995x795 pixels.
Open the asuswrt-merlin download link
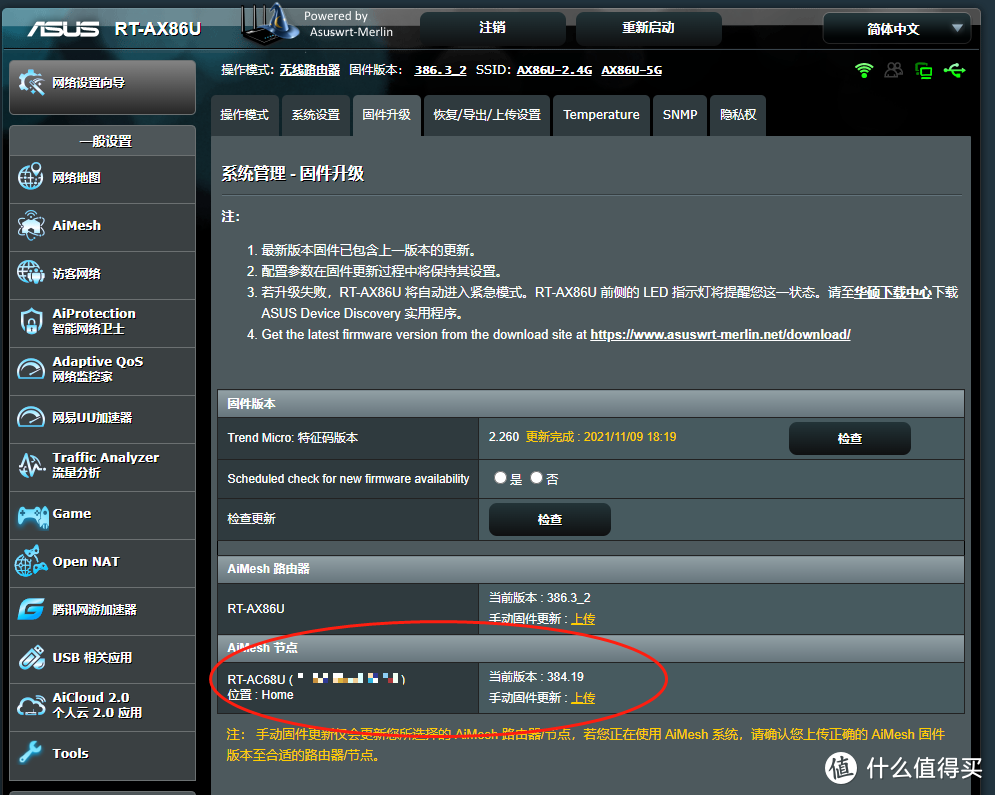pyautogui.click(x=720, y=334)
